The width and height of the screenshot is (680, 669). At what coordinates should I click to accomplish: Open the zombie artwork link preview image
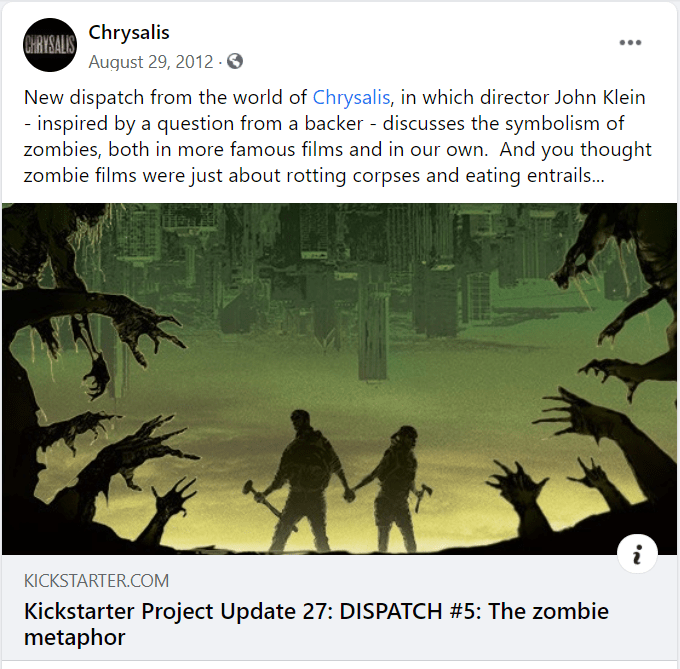tap(339, 379)
